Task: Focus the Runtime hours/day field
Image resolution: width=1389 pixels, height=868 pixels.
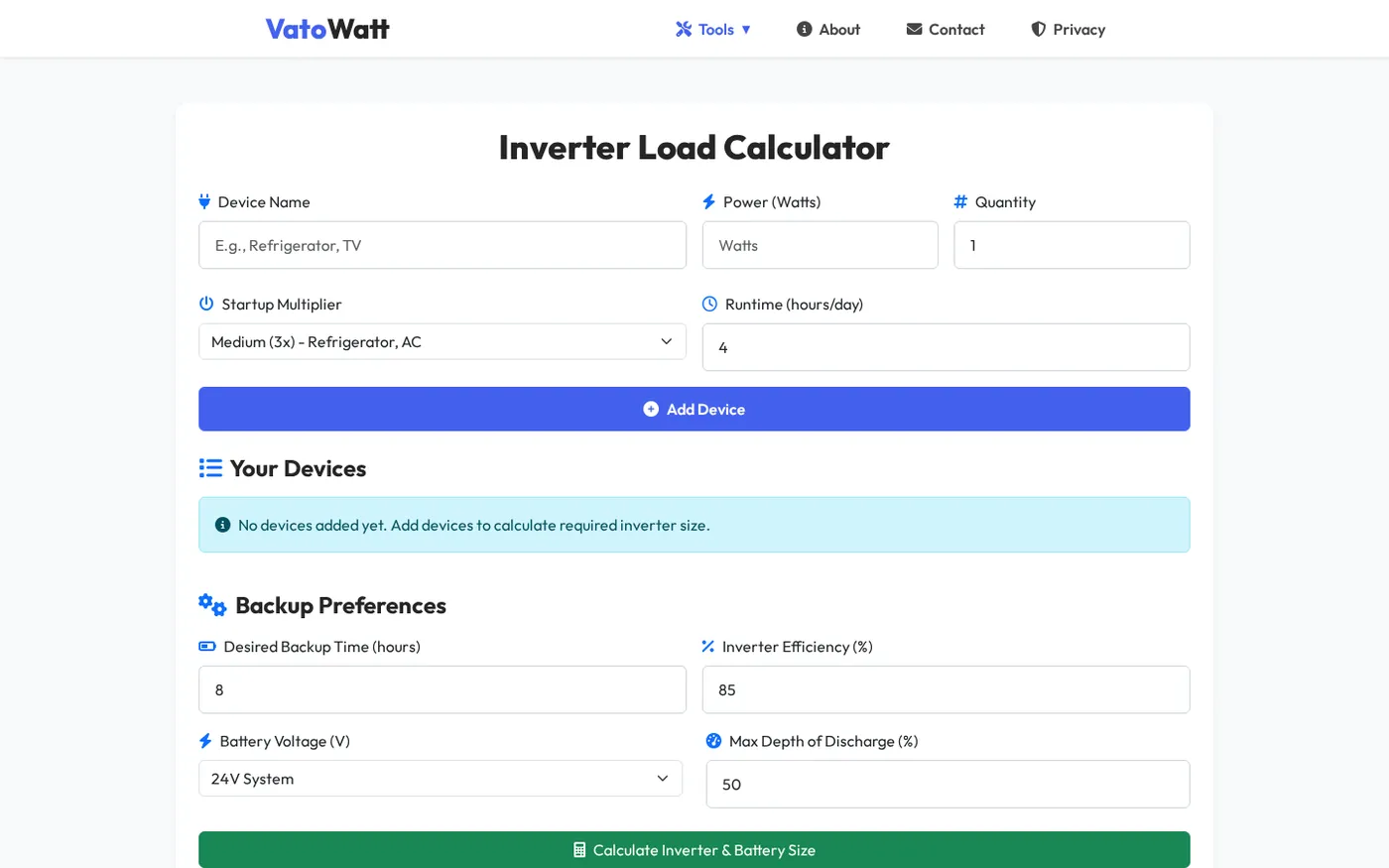Action: pyautogui.click(x=947, y=347)
